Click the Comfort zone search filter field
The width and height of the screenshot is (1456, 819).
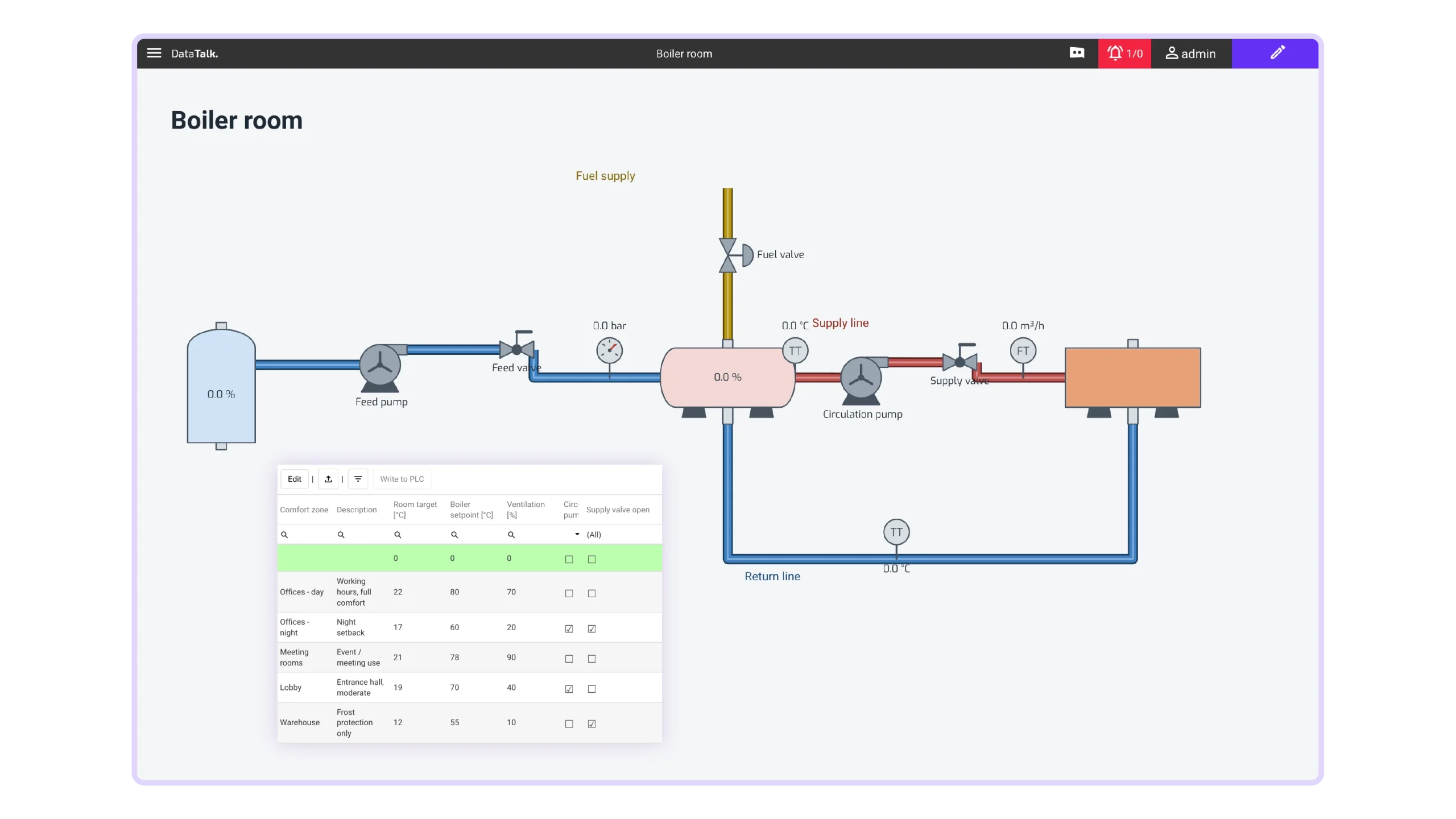pyautogui.click(x=306, y=535)
